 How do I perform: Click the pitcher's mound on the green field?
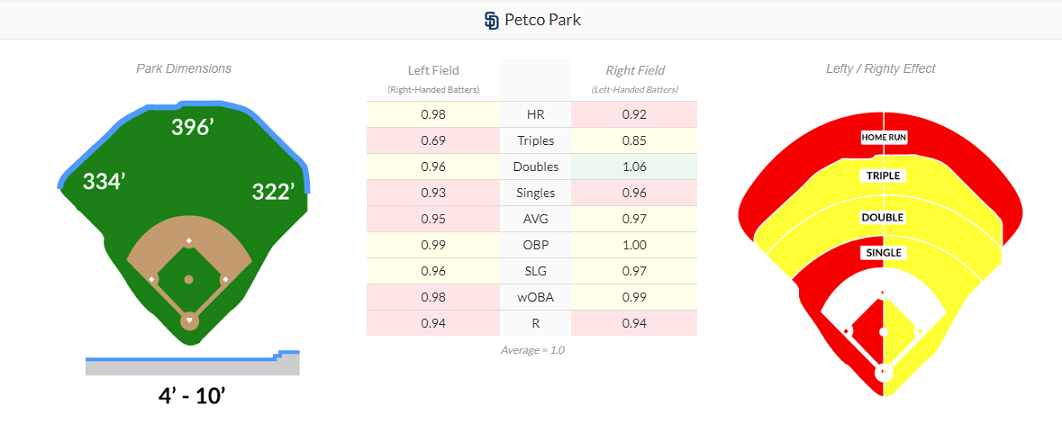(189, 280)
